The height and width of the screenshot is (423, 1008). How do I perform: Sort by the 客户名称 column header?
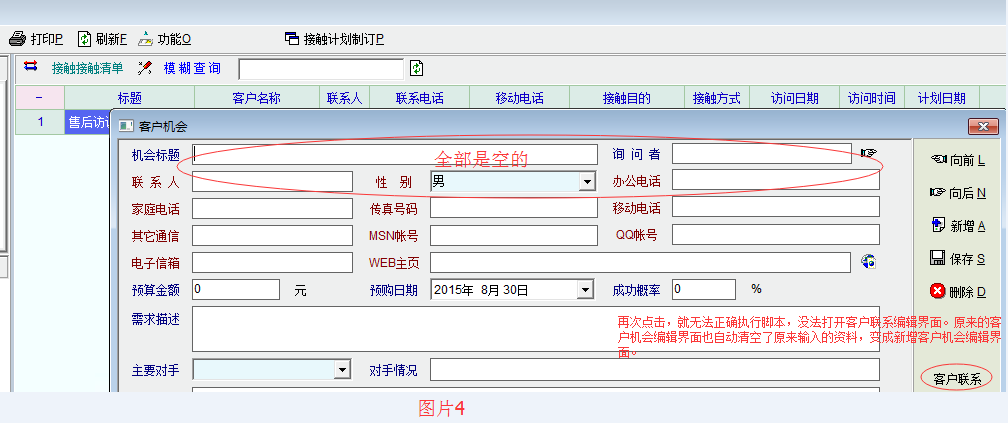coord(256,98)
